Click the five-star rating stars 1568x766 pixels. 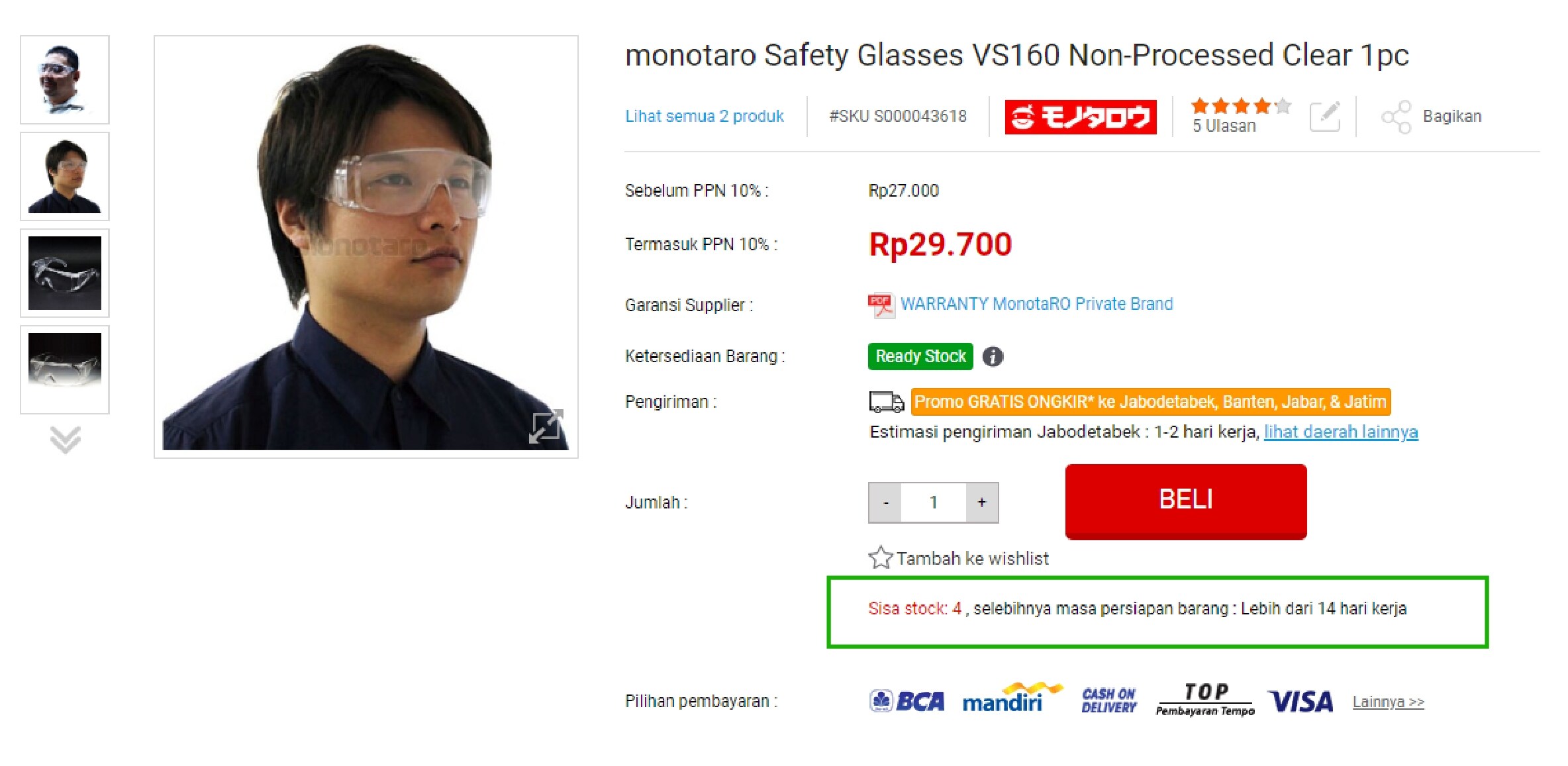click(x=1240, y=106)
